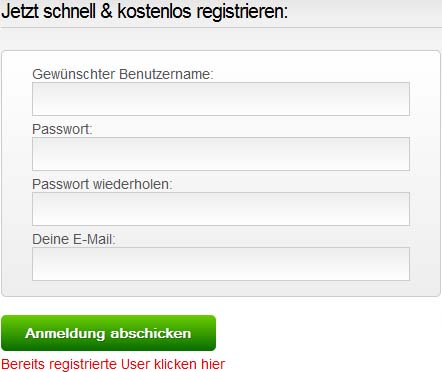The image size is (442, 372).
Task: Select the Passwort wiederholen input field
Action: point(221,209)
